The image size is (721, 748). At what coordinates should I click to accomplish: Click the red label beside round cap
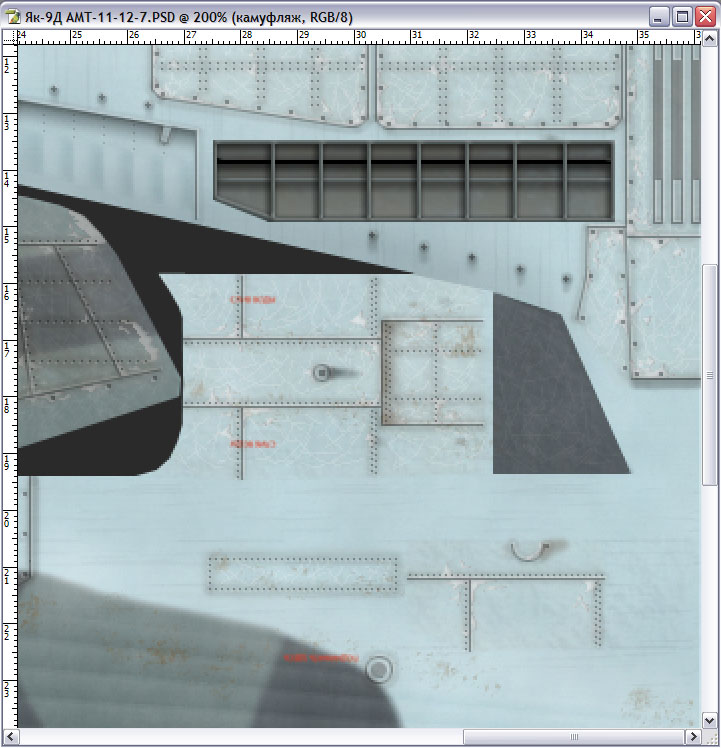coord(321,658)
